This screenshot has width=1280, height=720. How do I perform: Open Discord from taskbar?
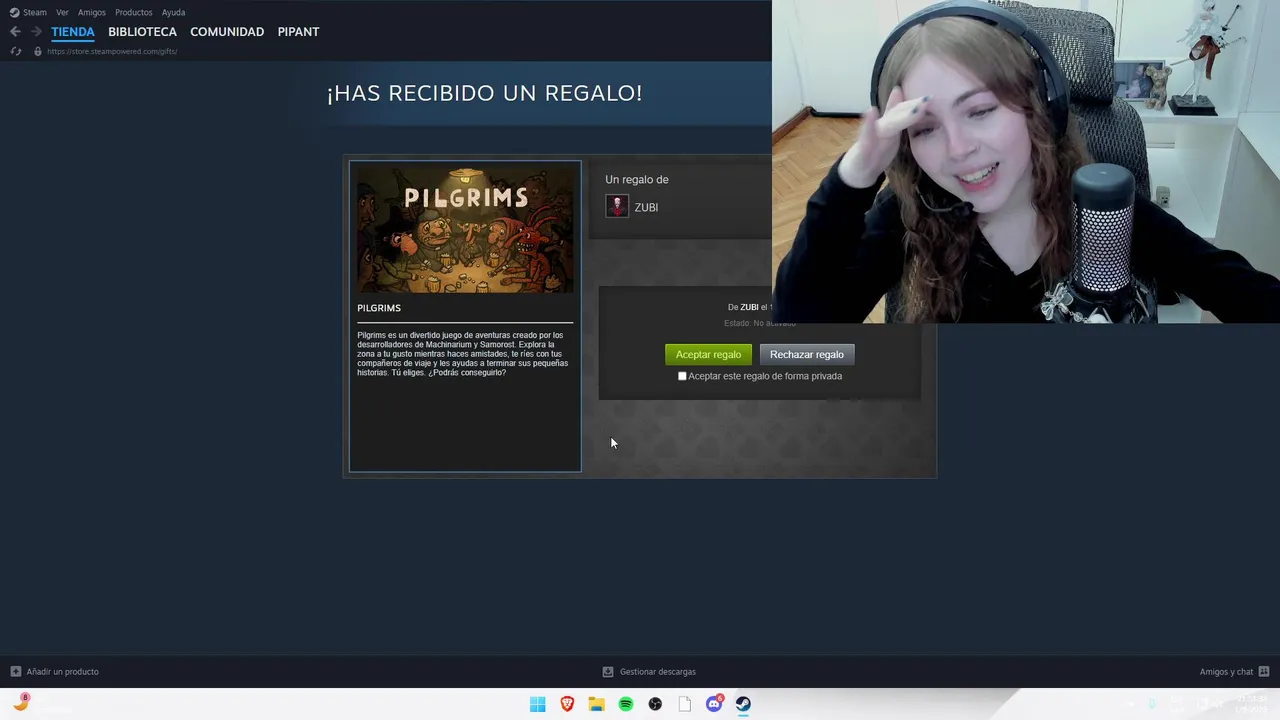[714, 704]
